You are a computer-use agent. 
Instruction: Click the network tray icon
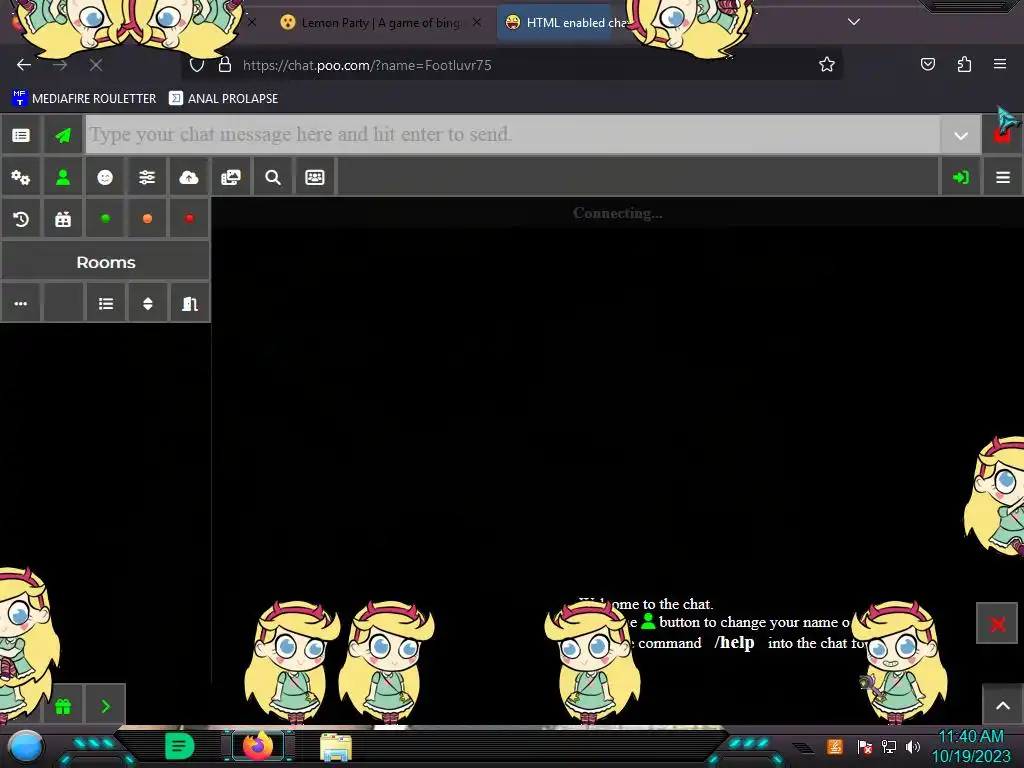[889, 746]
